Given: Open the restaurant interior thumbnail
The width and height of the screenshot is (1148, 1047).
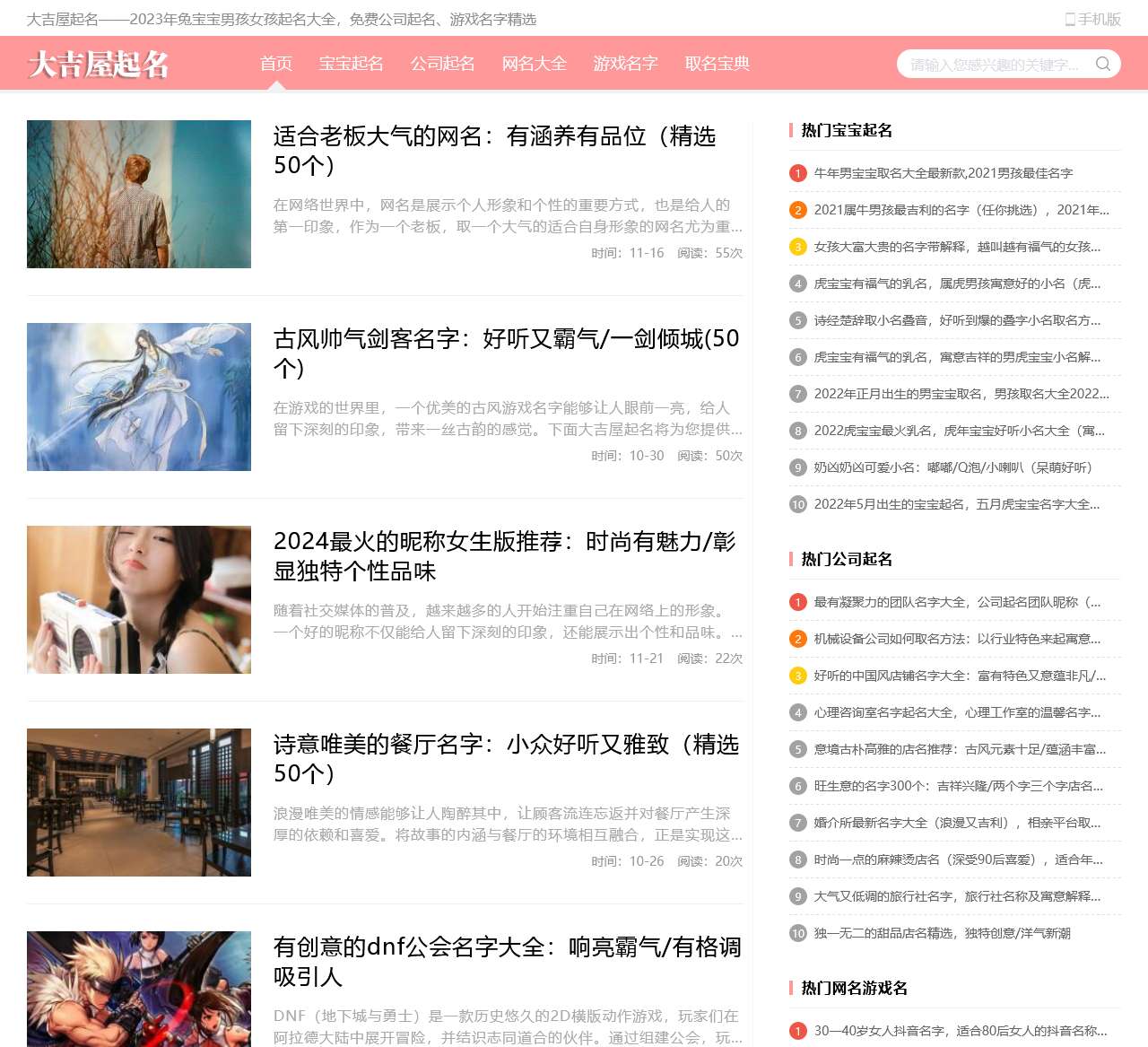Looking at the screenshot, I should (x=139, y=802).
